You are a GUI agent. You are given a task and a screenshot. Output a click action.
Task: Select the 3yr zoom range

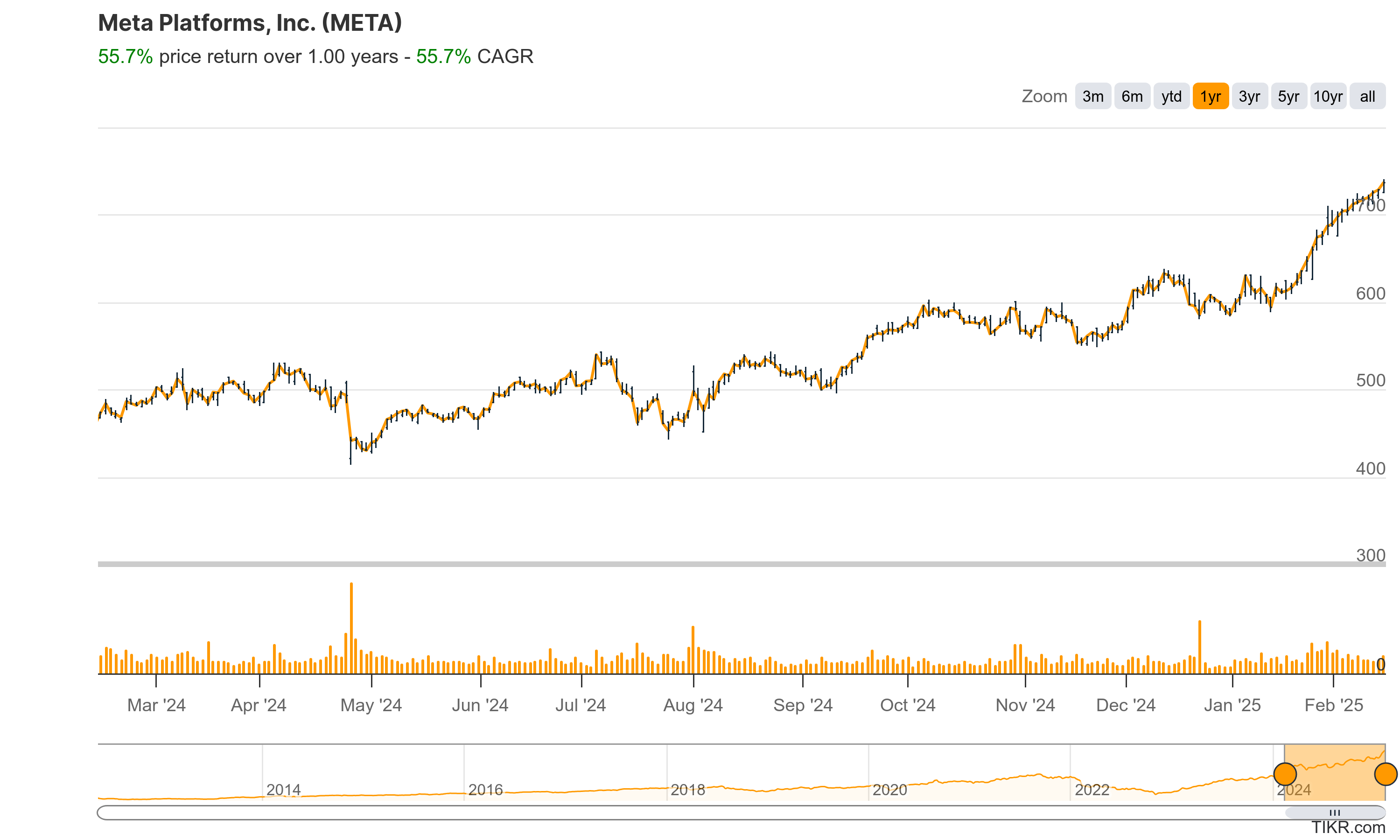[1250, 96]
